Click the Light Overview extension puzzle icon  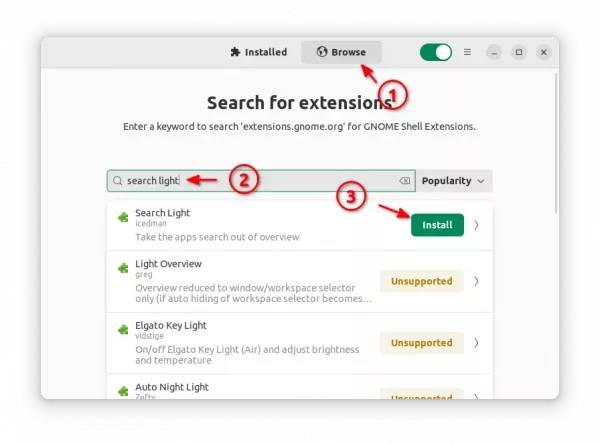123,268
